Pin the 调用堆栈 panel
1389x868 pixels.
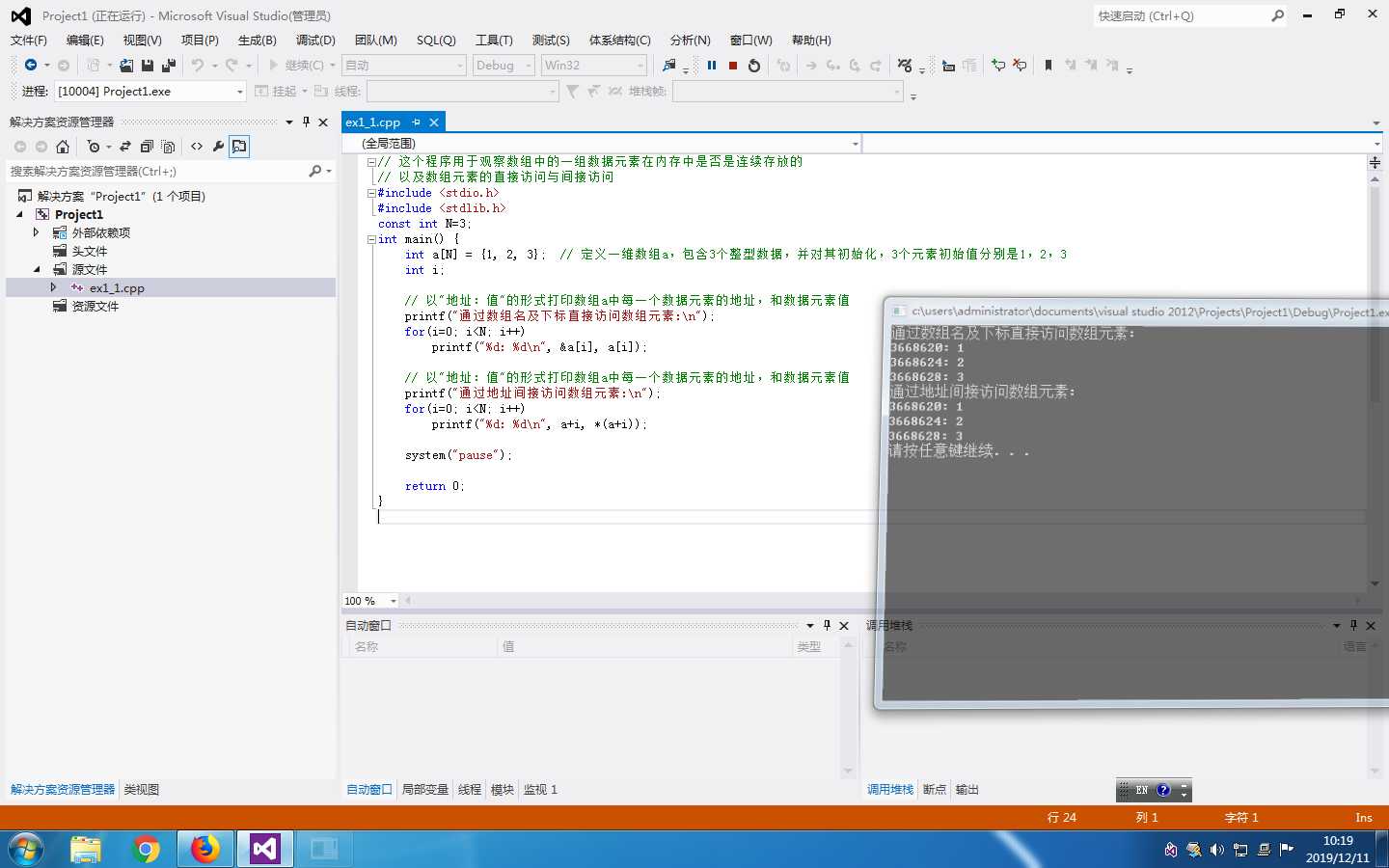pyautogui.click(x=1353, y=625)
